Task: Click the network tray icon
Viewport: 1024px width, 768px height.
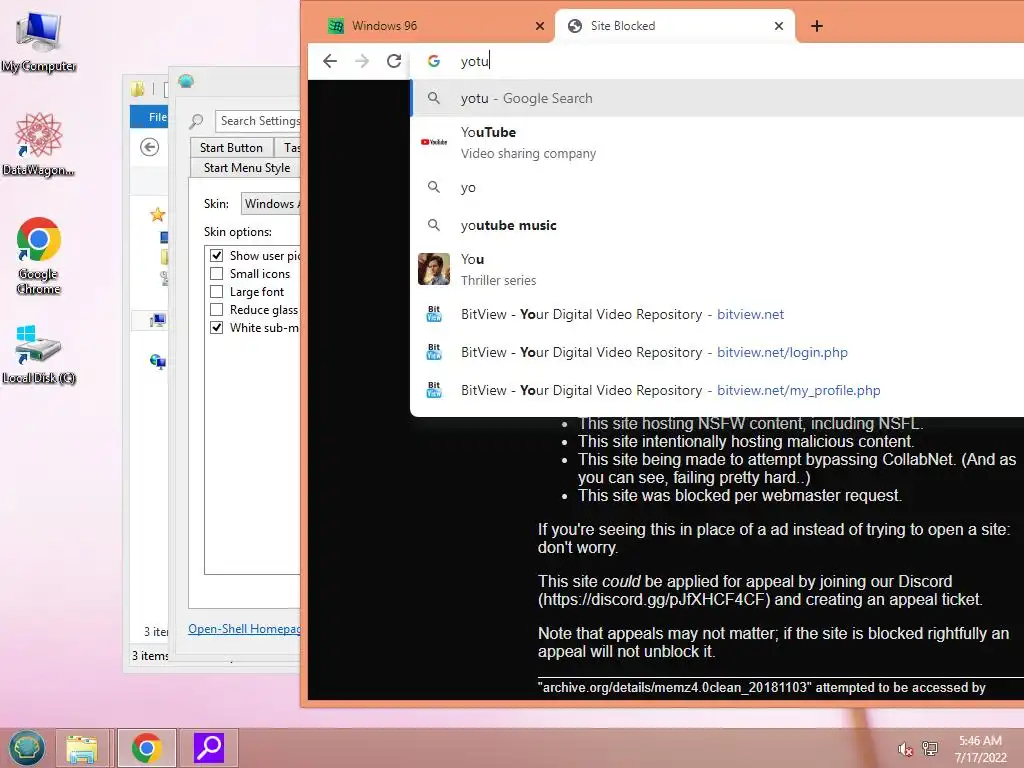Action: click(x=929, y=748)
